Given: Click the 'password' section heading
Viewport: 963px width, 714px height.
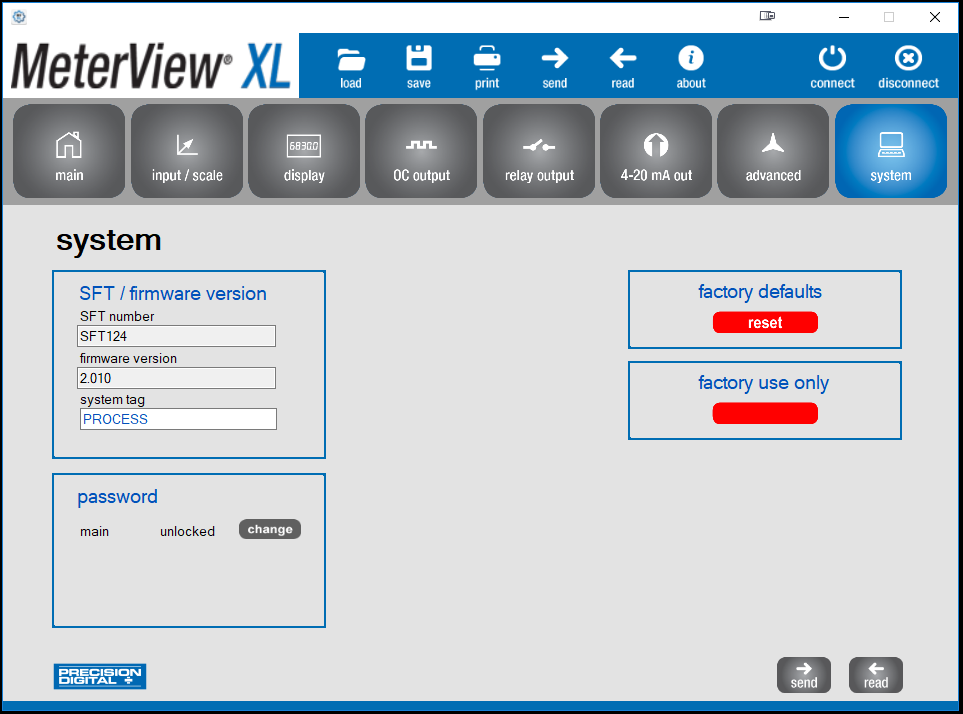Looking at the screenshot, I should click(x=117, y=497).
